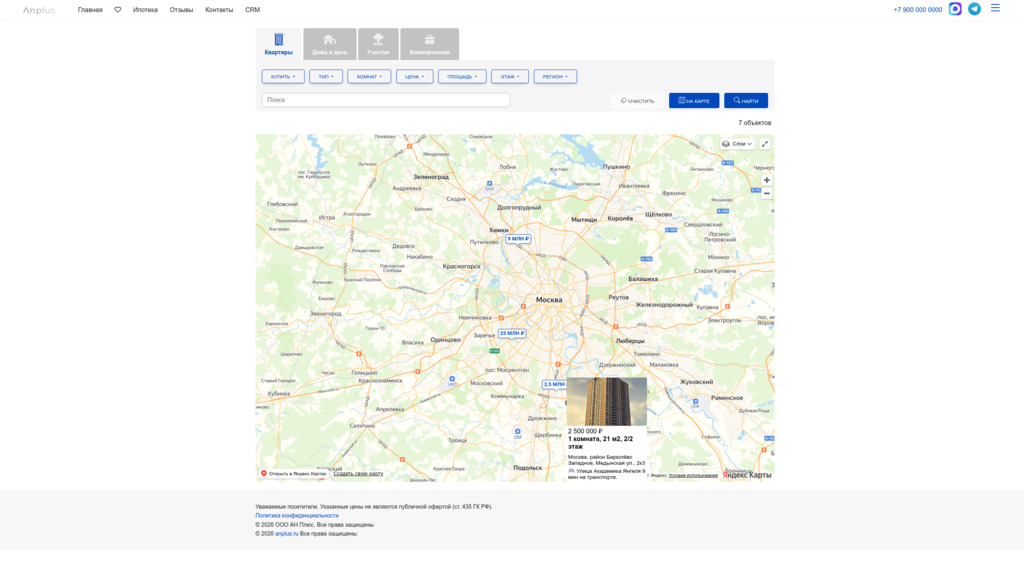Open the Слои map layers dropdown

point(738,144)
